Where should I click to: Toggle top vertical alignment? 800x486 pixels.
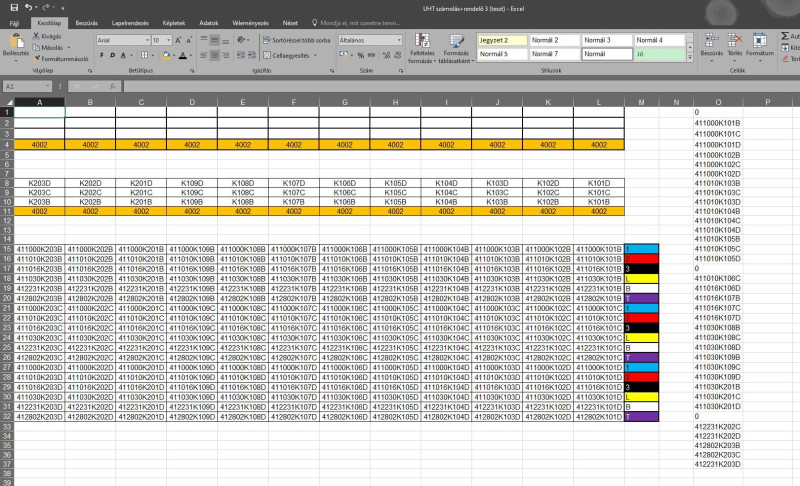click(x=204, y=40)
